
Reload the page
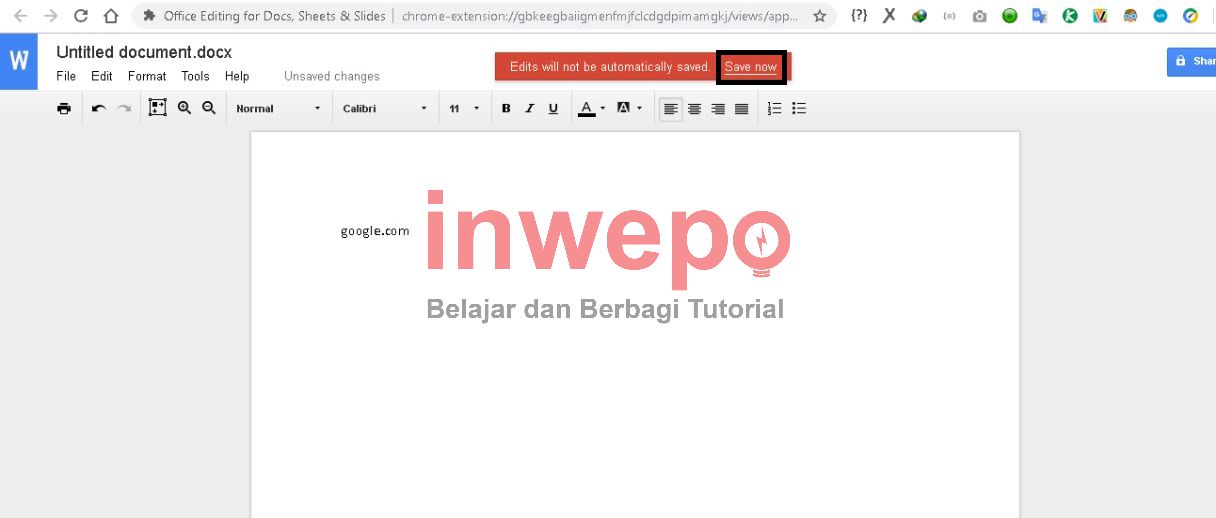81,16
